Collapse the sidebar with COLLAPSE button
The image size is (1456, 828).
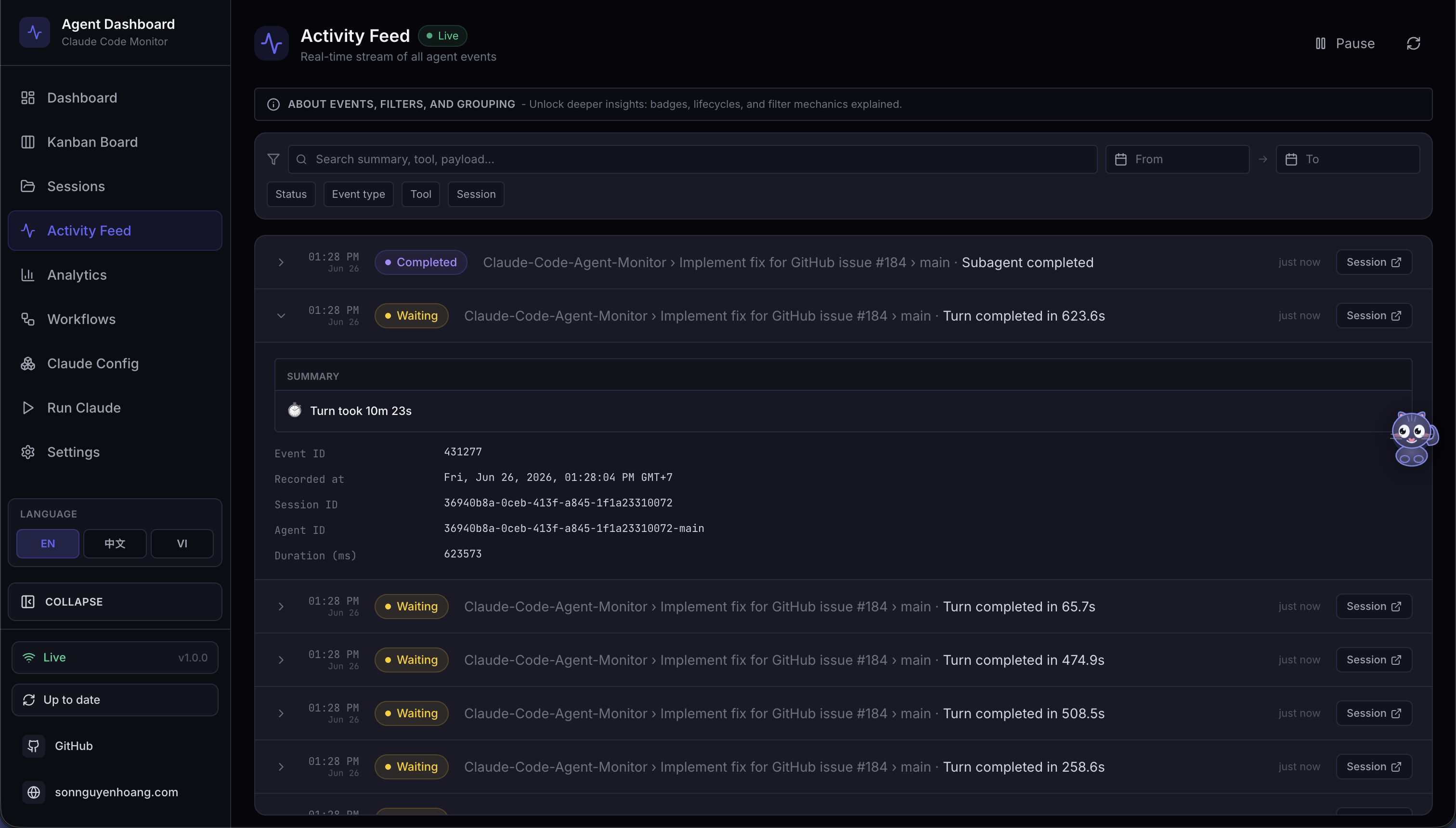click(x=115, y=602)
